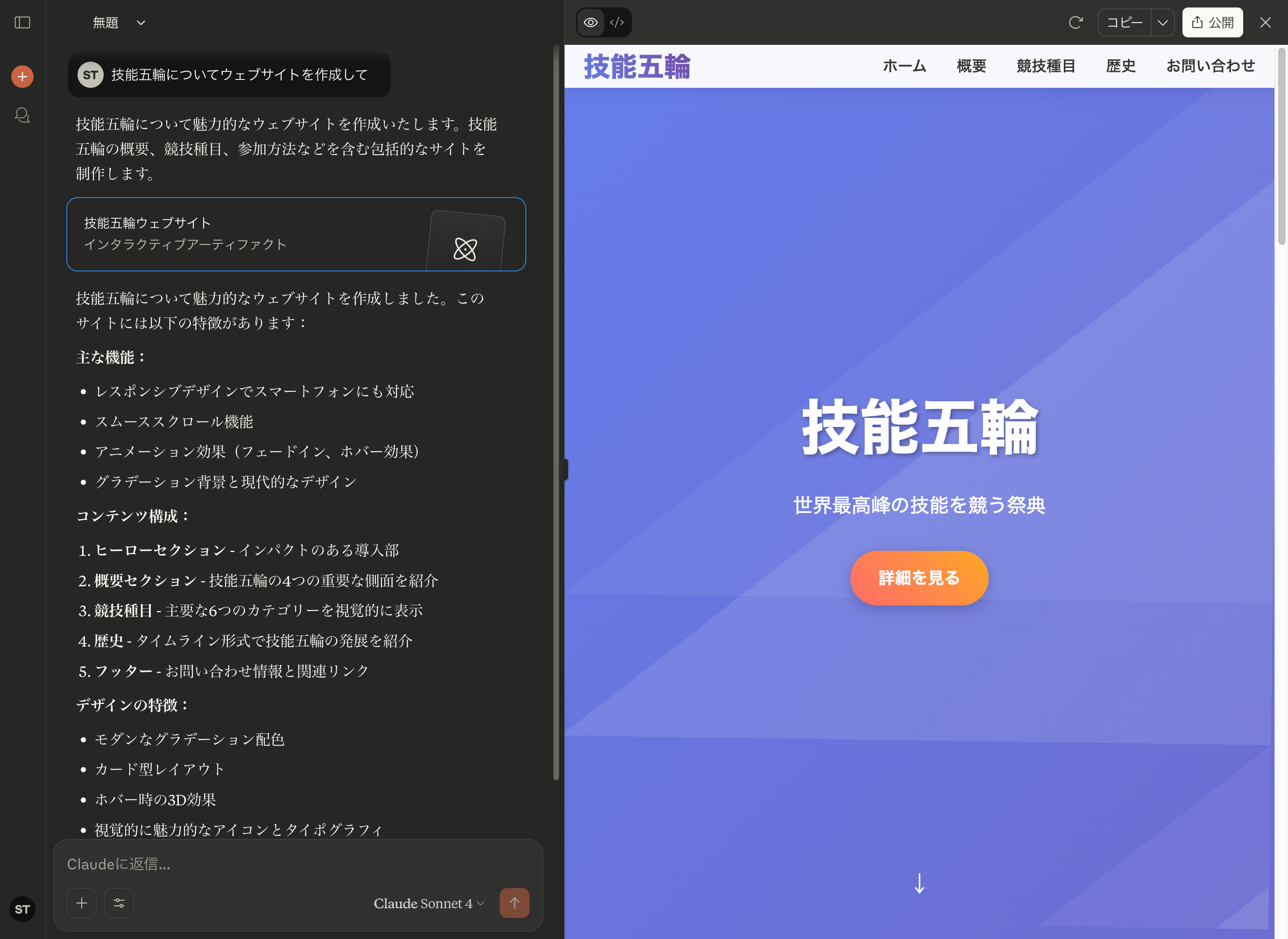Click the グラデーション背景 bullet
This screenshot has height=939, width=1288.
click(226, 482)
